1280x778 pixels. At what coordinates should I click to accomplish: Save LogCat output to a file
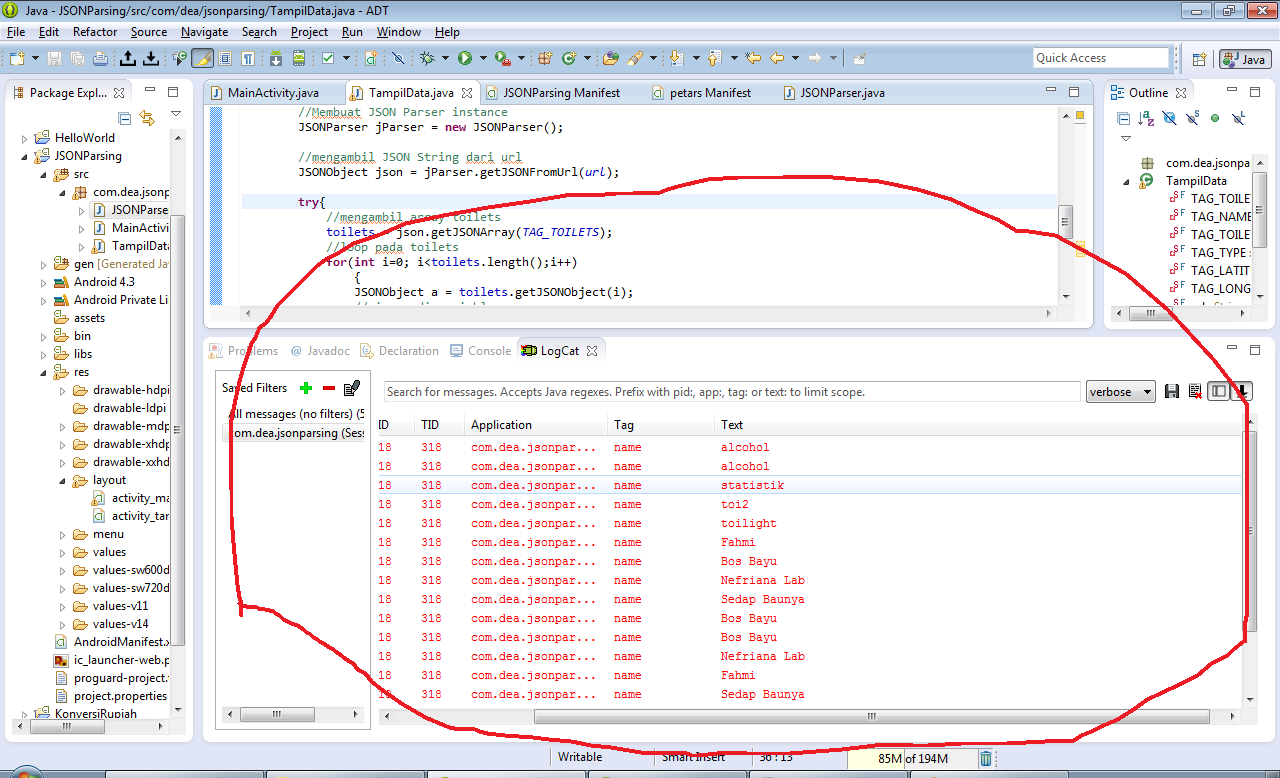click(1173, 391)
